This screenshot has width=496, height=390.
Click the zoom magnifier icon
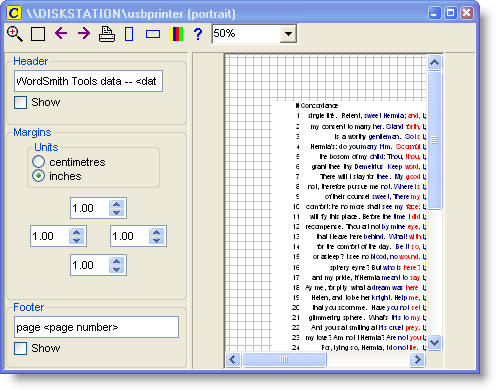pos(15,34)
